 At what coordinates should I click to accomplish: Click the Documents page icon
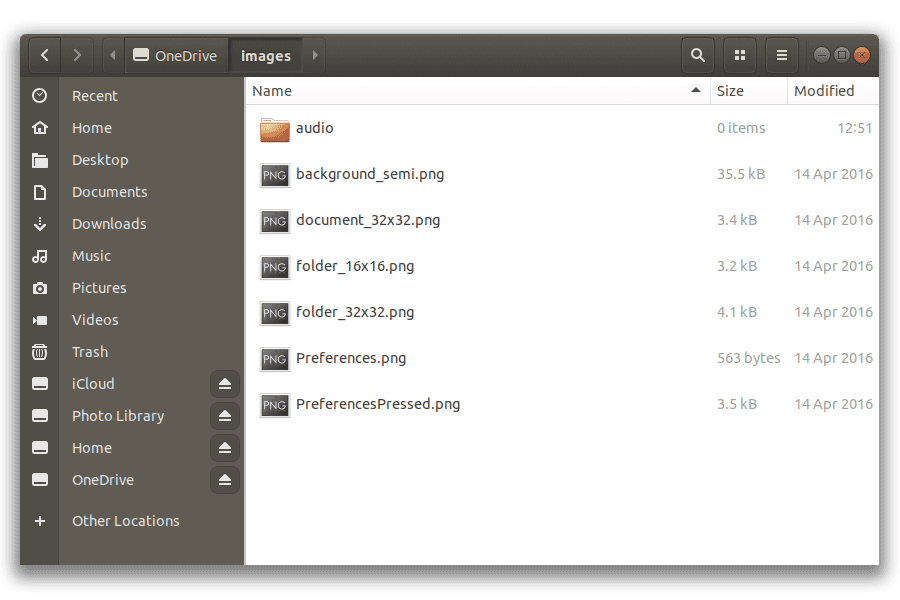point(40,192)
